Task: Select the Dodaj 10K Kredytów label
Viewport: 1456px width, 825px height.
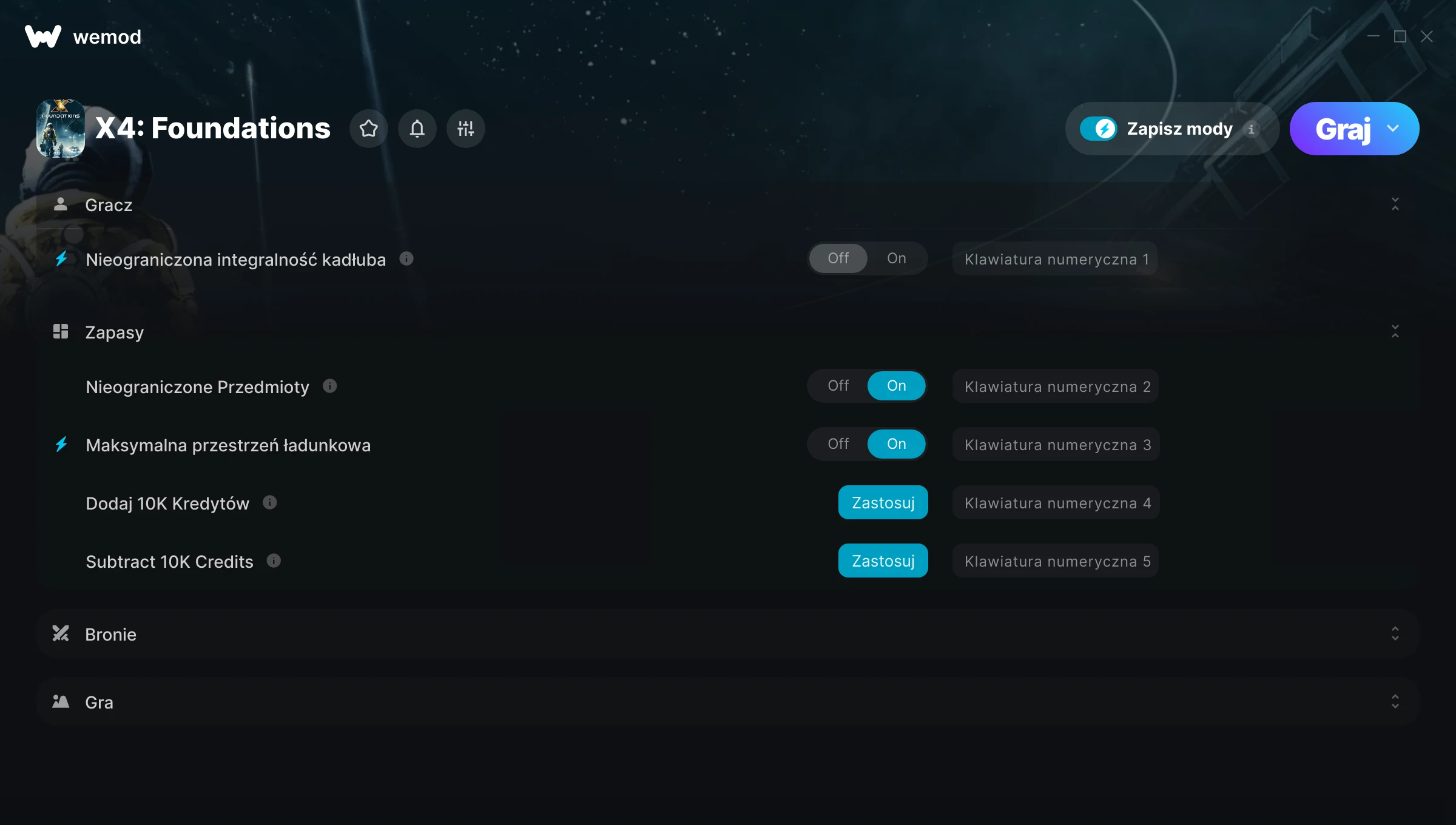Action: (167, 503)
